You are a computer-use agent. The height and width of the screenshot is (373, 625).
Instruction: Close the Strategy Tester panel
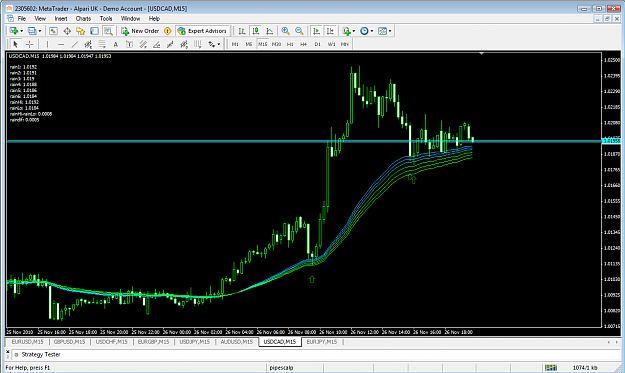point(8,351)
